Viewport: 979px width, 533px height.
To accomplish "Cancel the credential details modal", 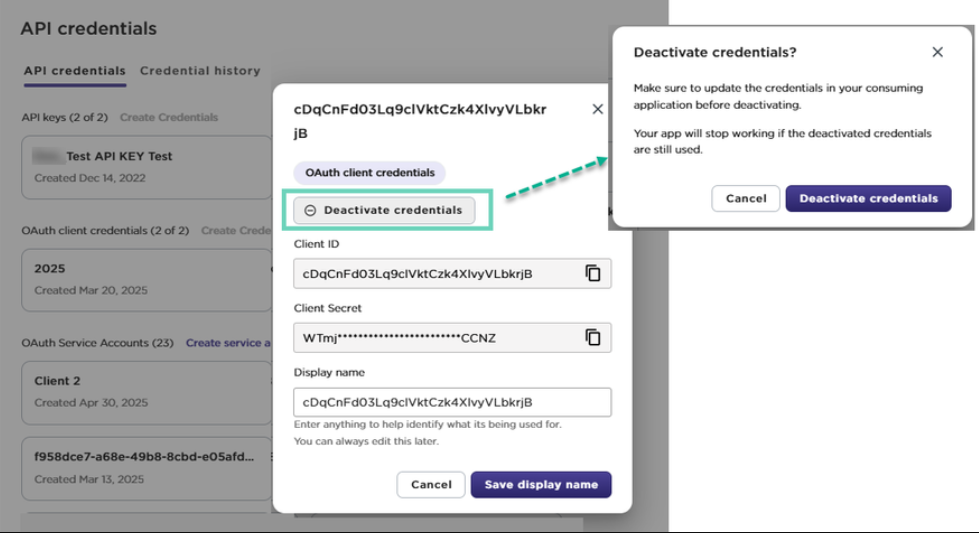I will coord(431,484).
